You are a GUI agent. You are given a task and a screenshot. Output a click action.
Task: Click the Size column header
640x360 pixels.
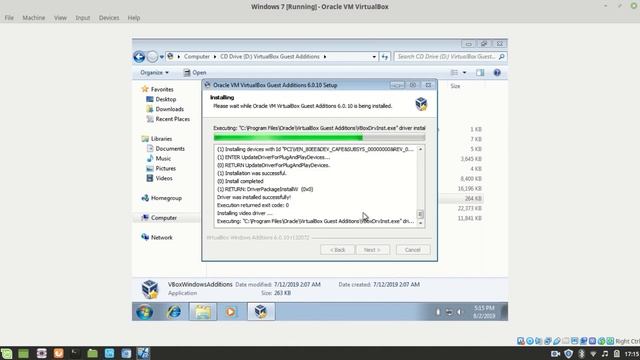(455, 86)
